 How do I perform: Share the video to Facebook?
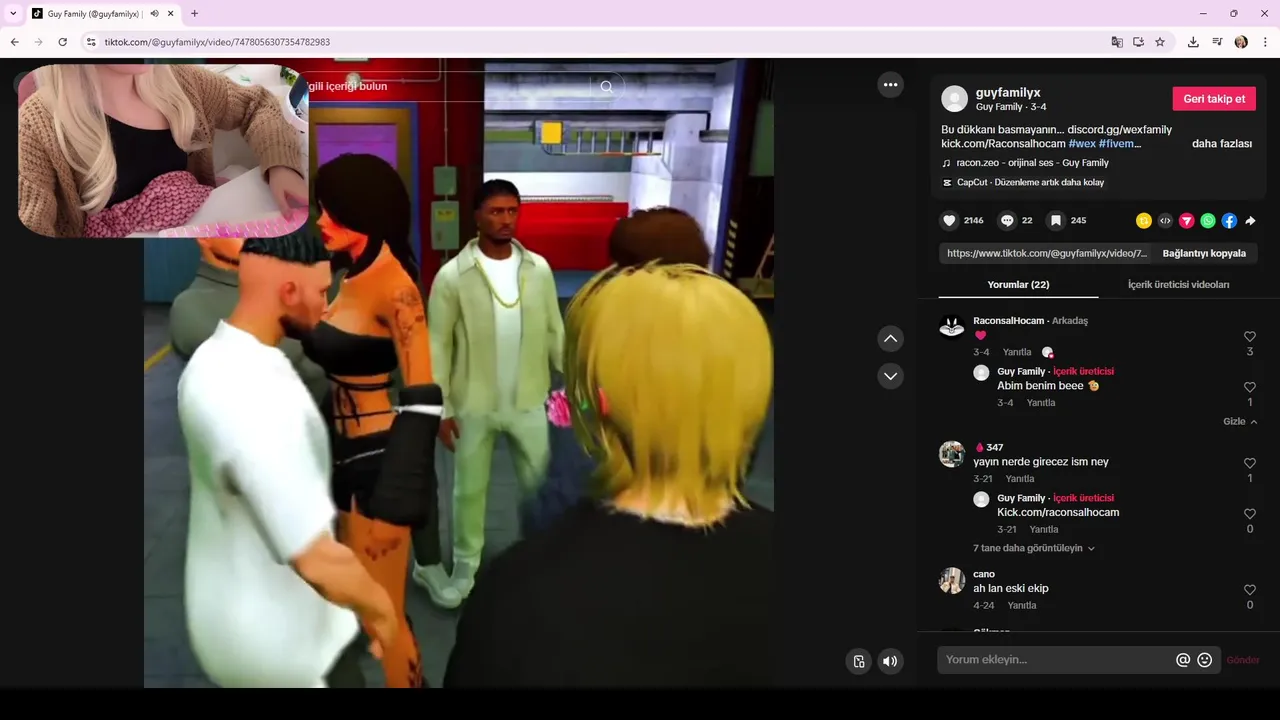tap(1229, 221)
